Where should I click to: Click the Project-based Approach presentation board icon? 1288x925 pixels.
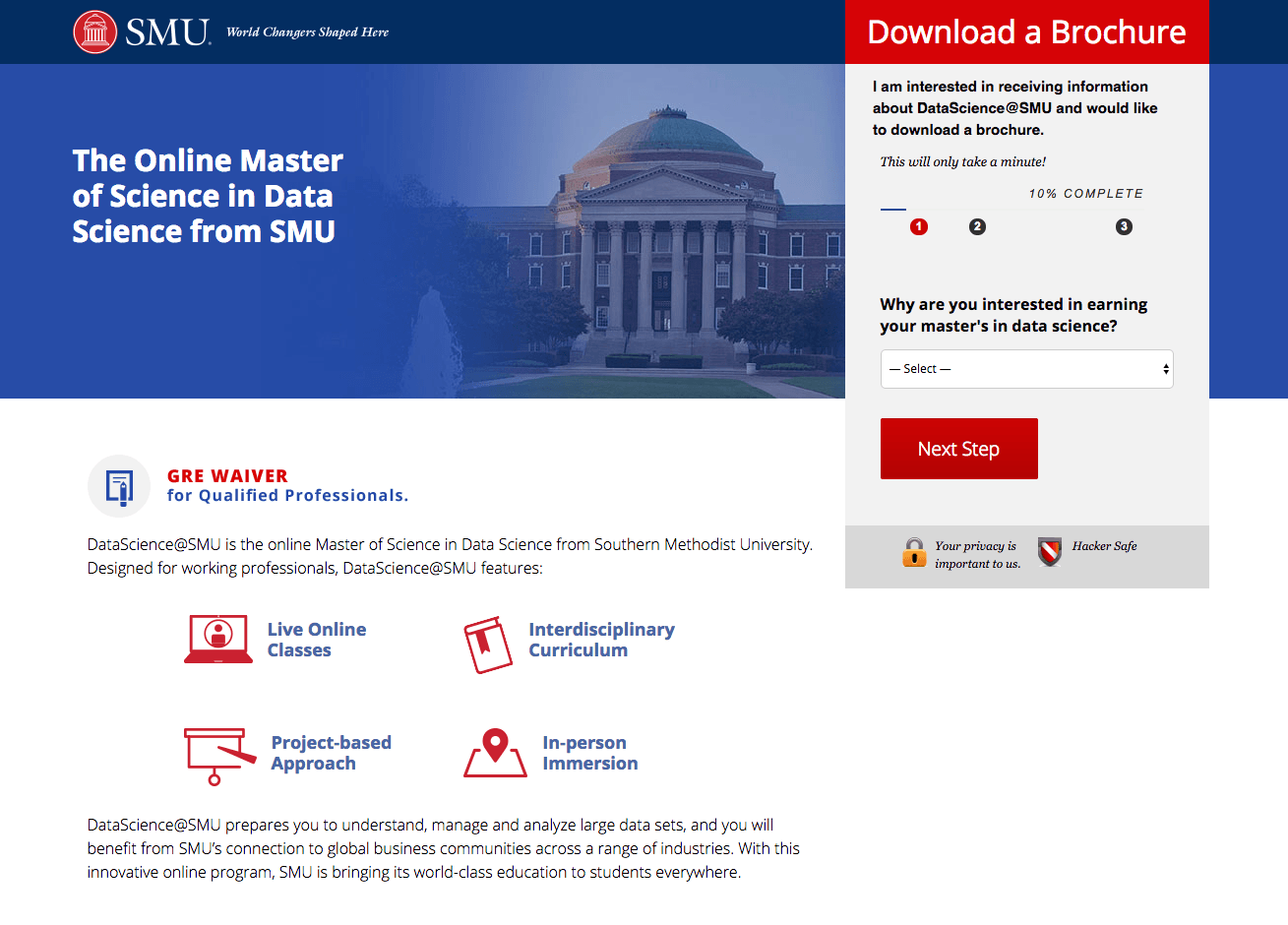pos(219,756)
